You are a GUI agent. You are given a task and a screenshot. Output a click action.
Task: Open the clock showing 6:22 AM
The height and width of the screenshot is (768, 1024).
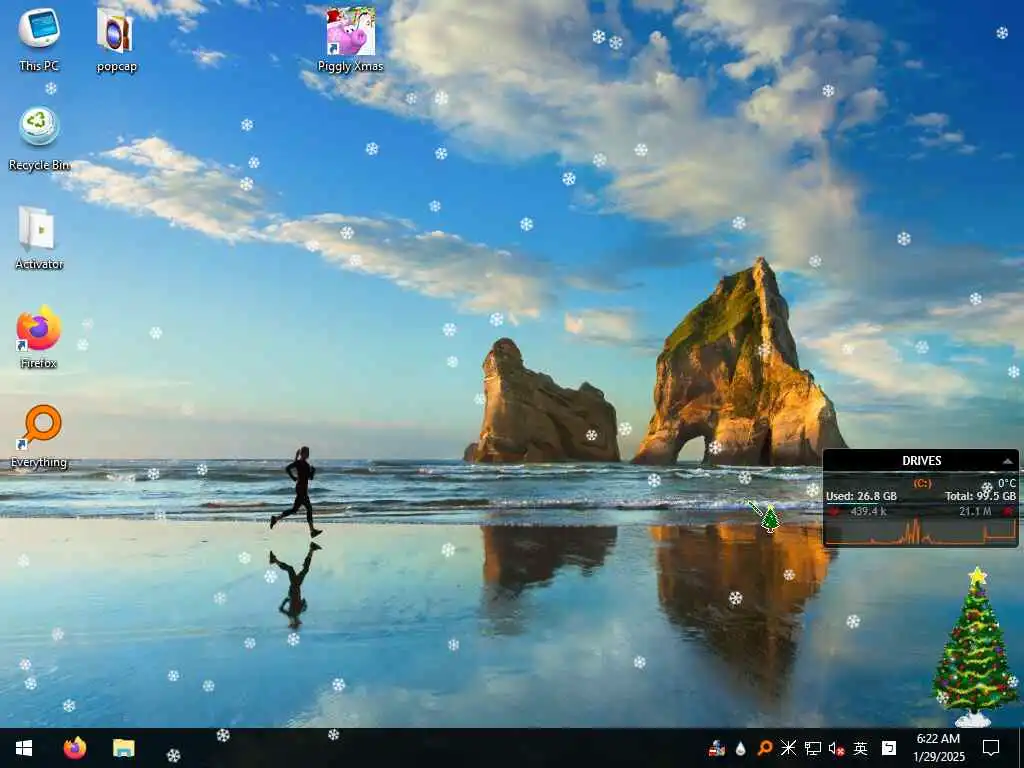pos(938,748)
